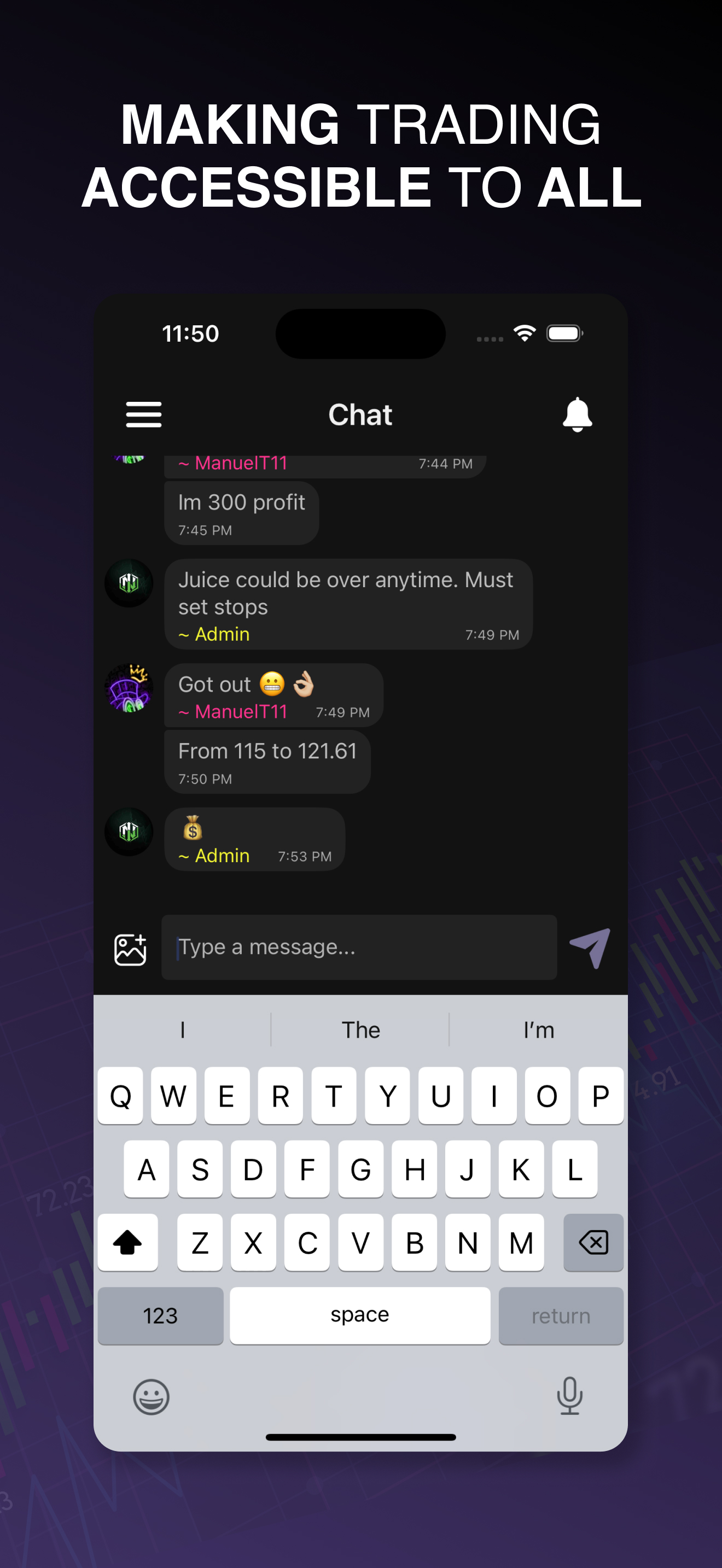Start dictation with the microphone icon

coord(570,1396)
